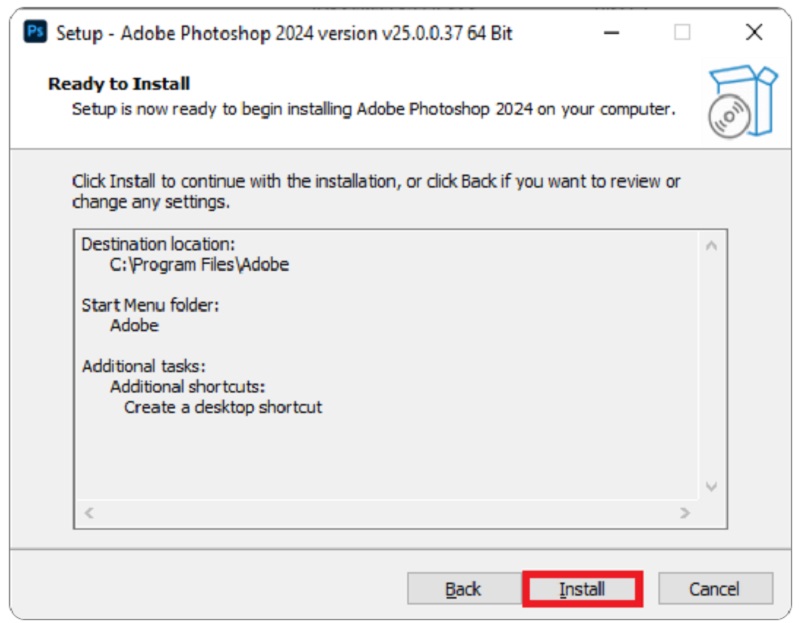Click the 'Start Menu folder:' line
This screenshot has width=800, height=623.
click(x=150, y=305)
